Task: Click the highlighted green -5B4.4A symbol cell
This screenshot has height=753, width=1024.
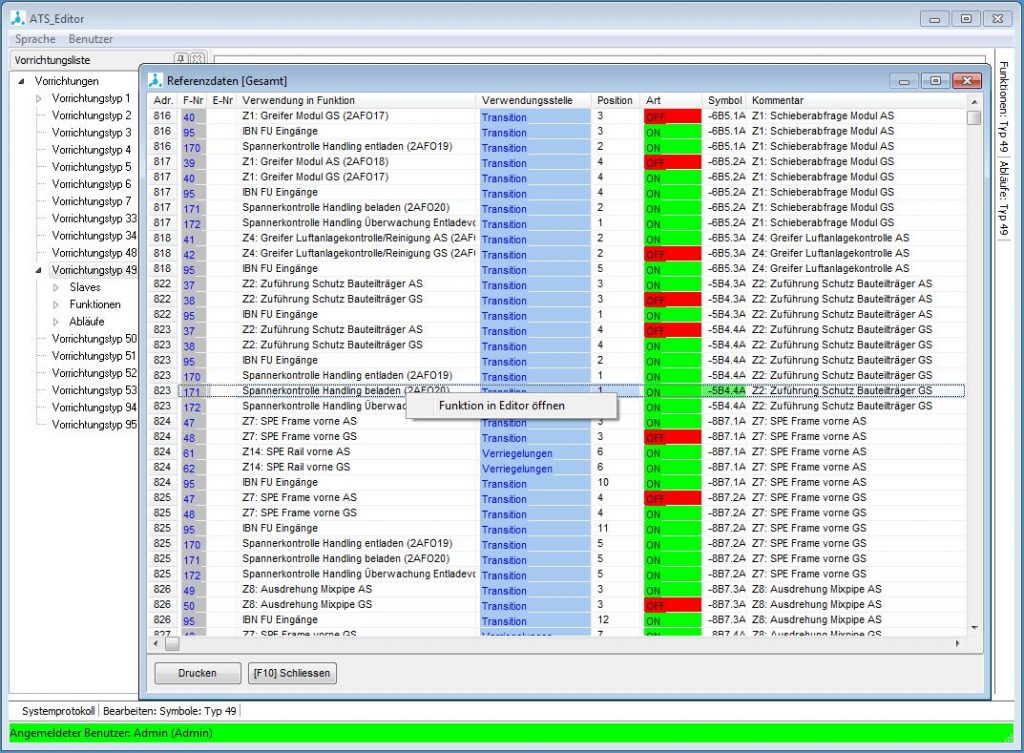Action: click(x=722, y=391)
